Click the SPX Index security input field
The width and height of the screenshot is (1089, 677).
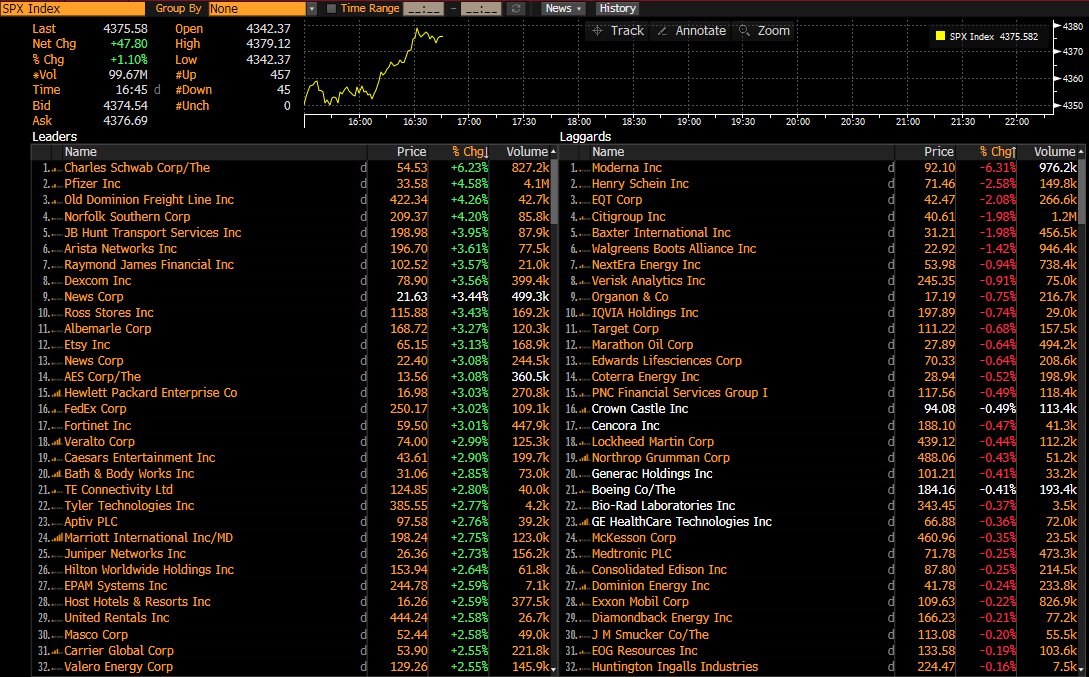tap(73, 8)
